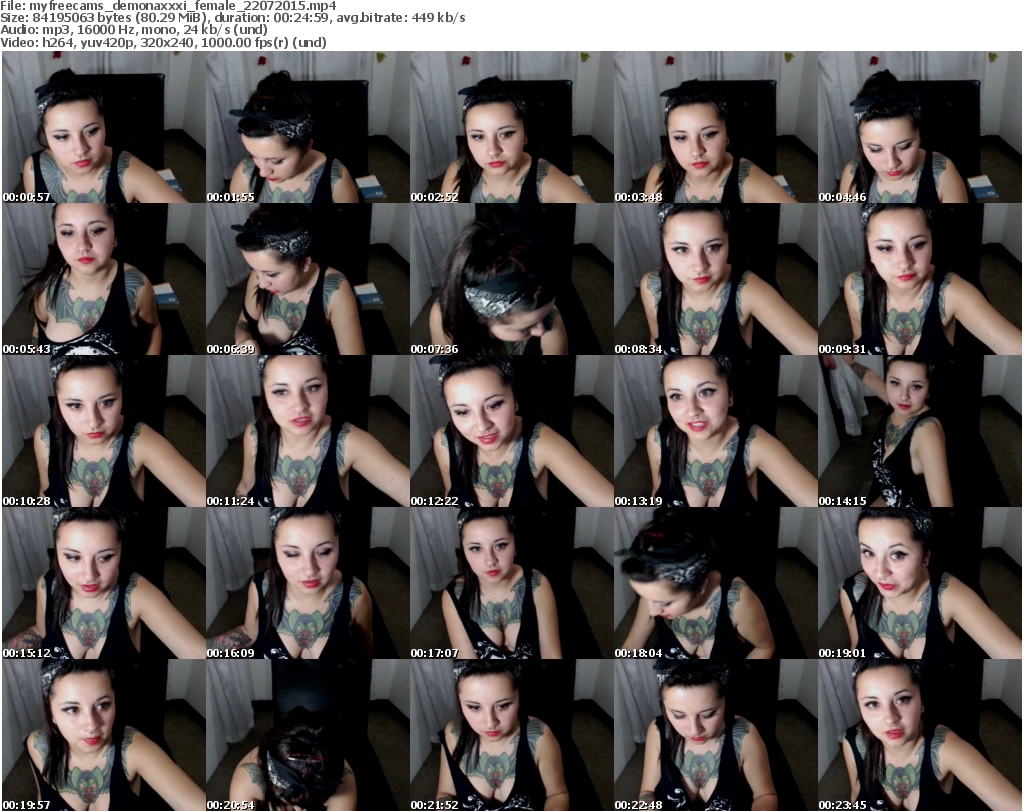Click the Size and duration info line

232,18
